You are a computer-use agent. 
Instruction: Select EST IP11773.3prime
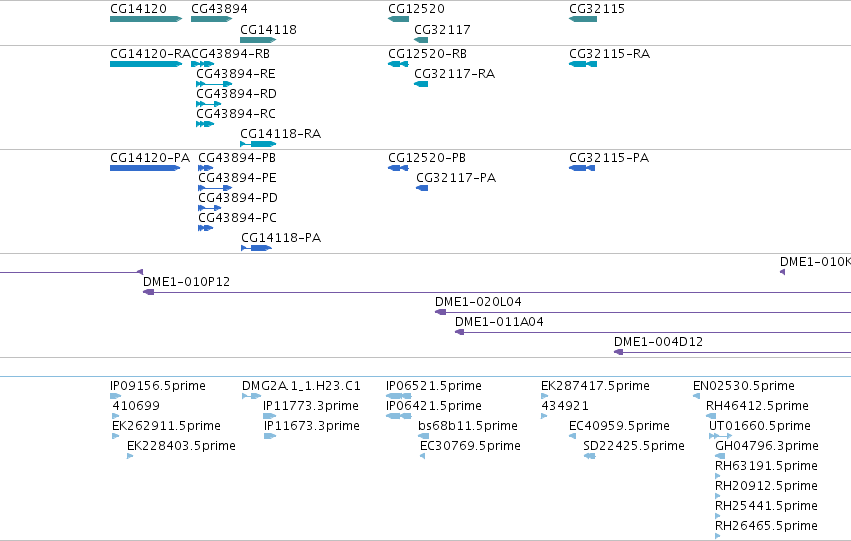pos(270,417)
